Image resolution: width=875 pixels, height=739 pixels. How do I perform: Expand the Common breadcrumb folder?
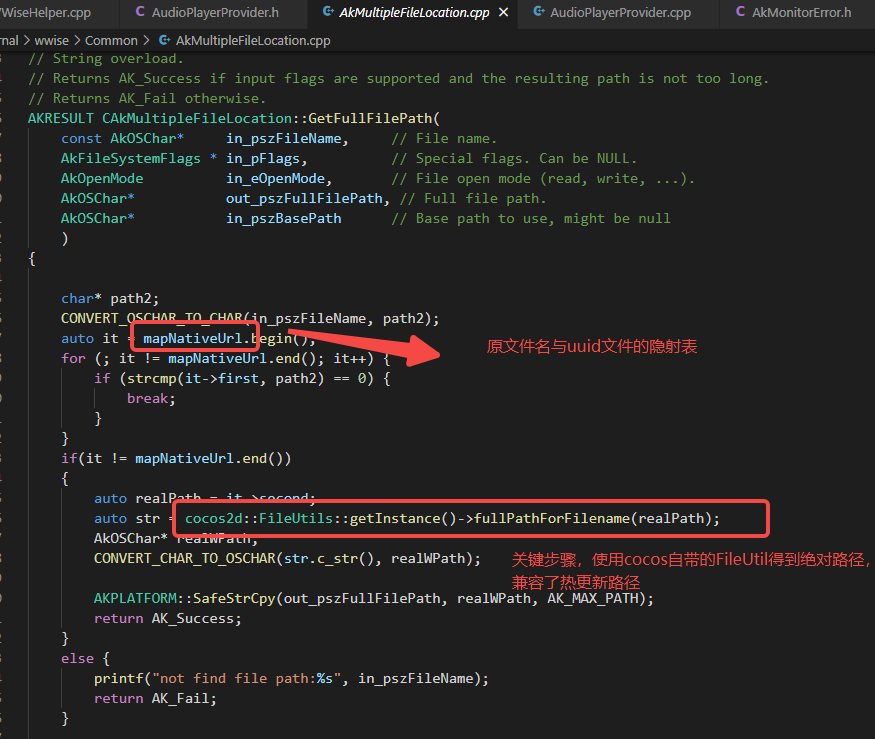point(111,41)
